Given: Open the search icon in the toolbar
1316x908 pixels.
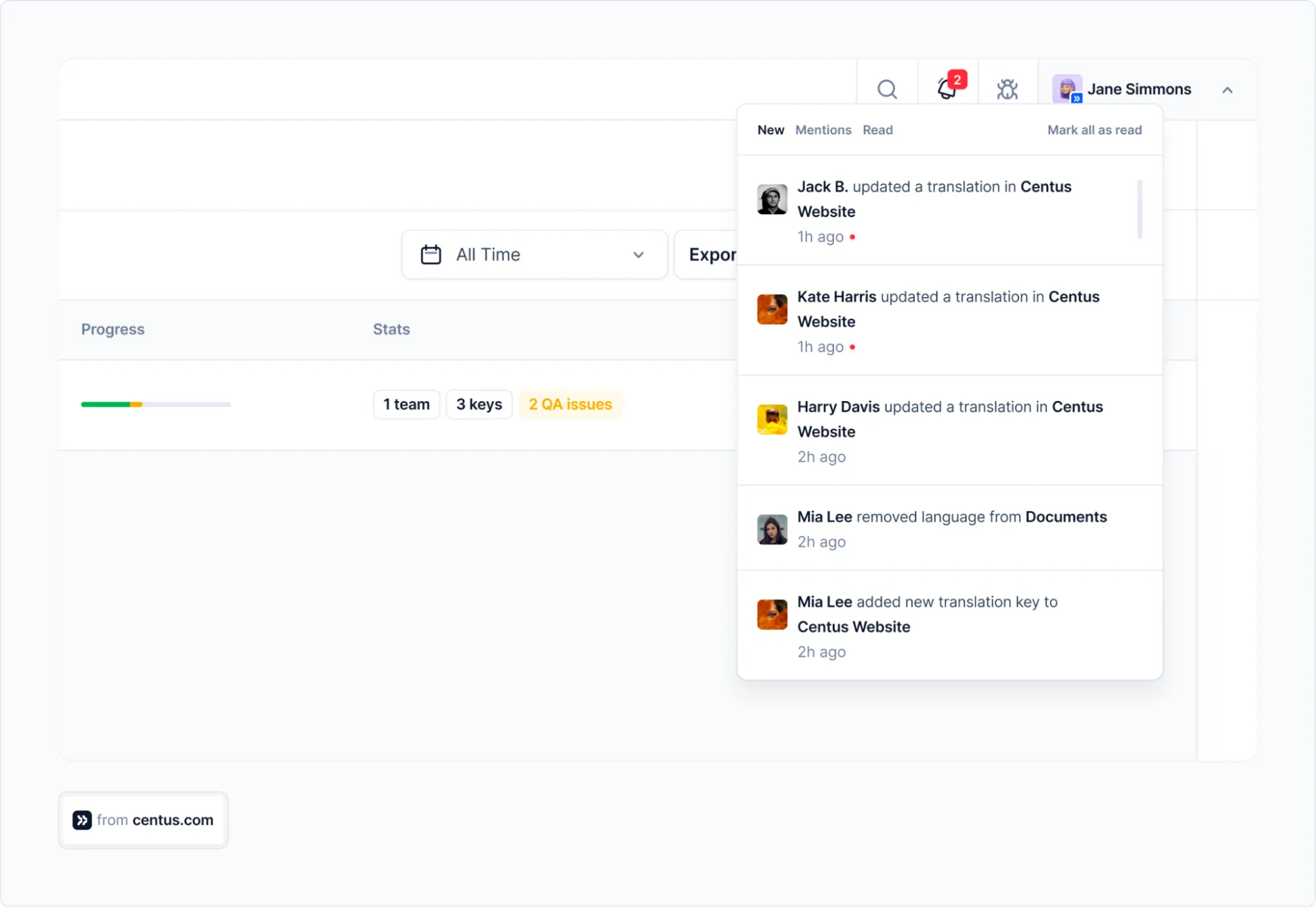Looking at the screenshot, I should 887,89.
